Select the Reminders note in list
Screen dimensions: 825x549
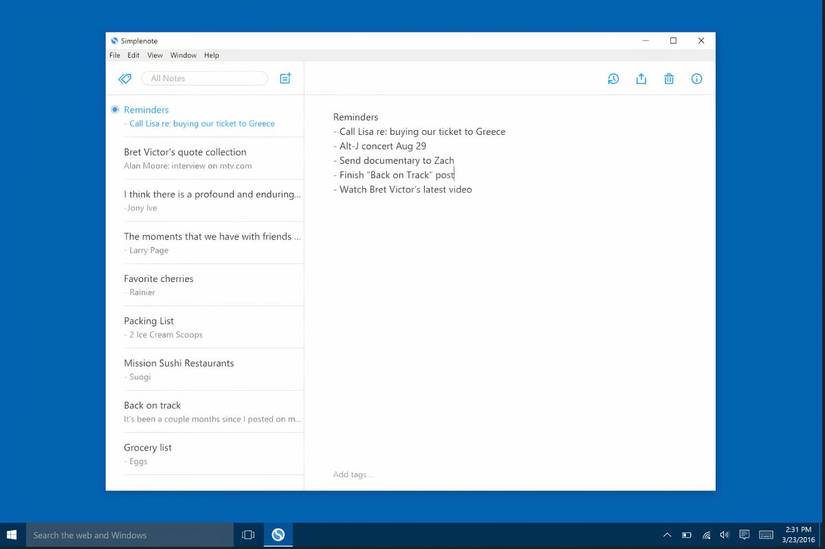[x=205, y=116]
